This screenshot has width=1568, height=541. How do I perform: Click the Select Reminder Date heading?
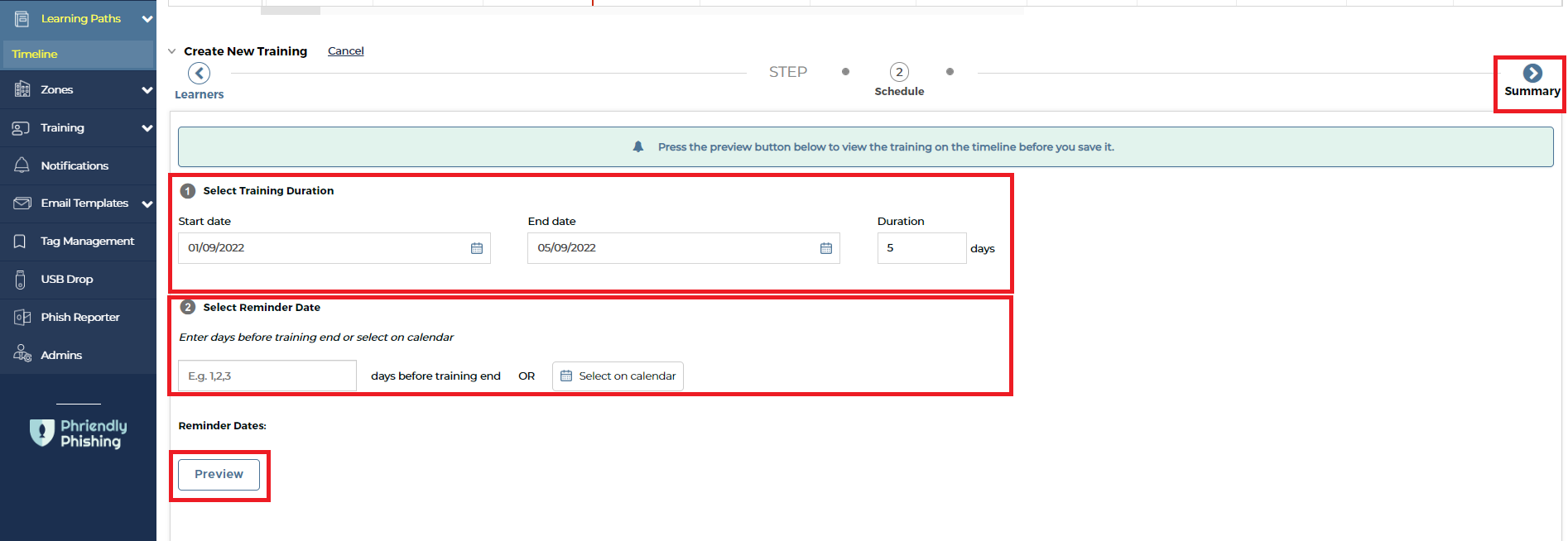[x=262, y=307]
